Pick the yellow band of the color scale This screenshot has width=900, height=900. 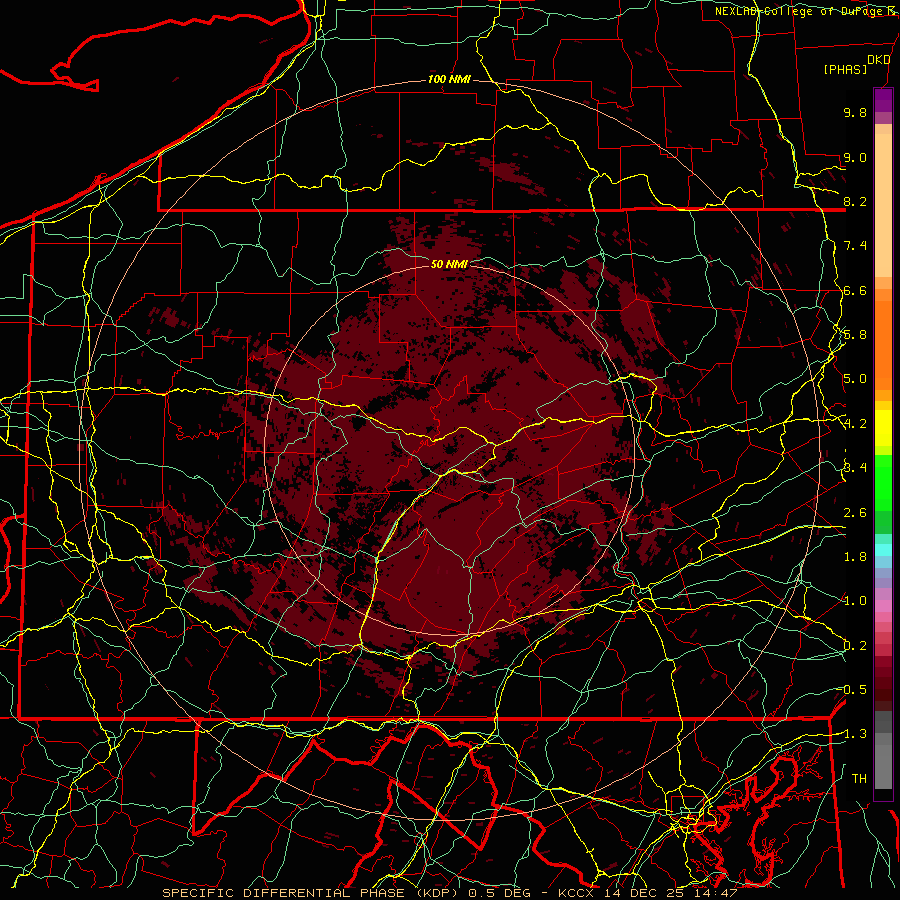tap(883, 428)
